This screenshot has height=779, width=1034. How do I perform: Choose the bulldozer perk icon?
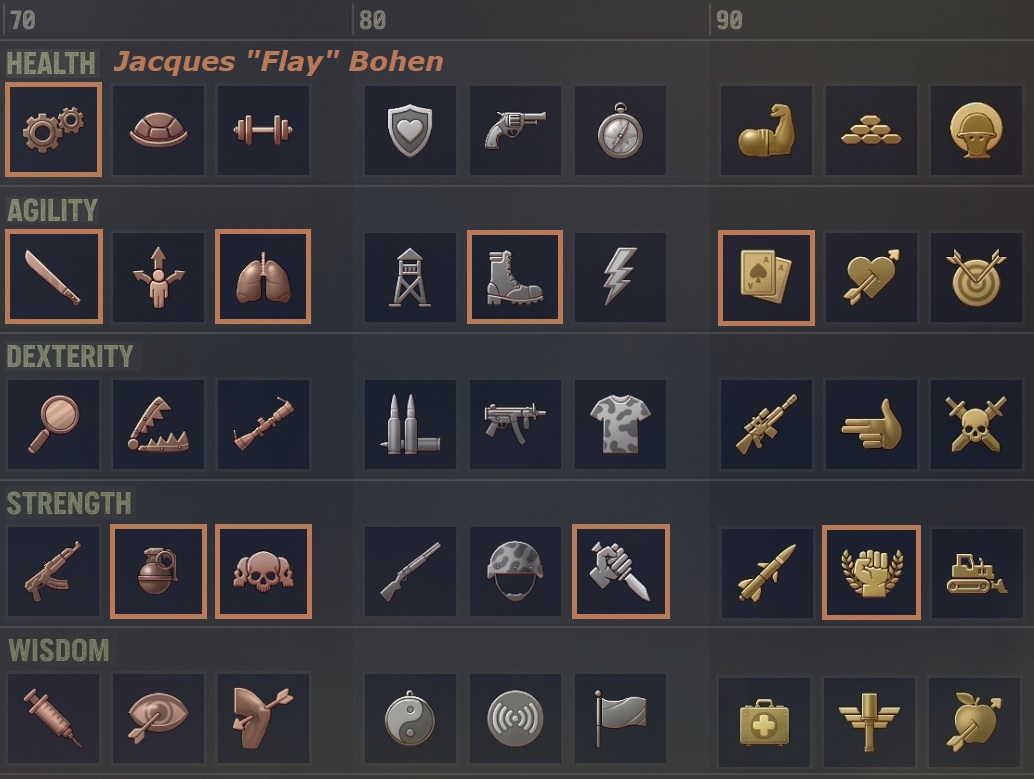click(977, 573)
